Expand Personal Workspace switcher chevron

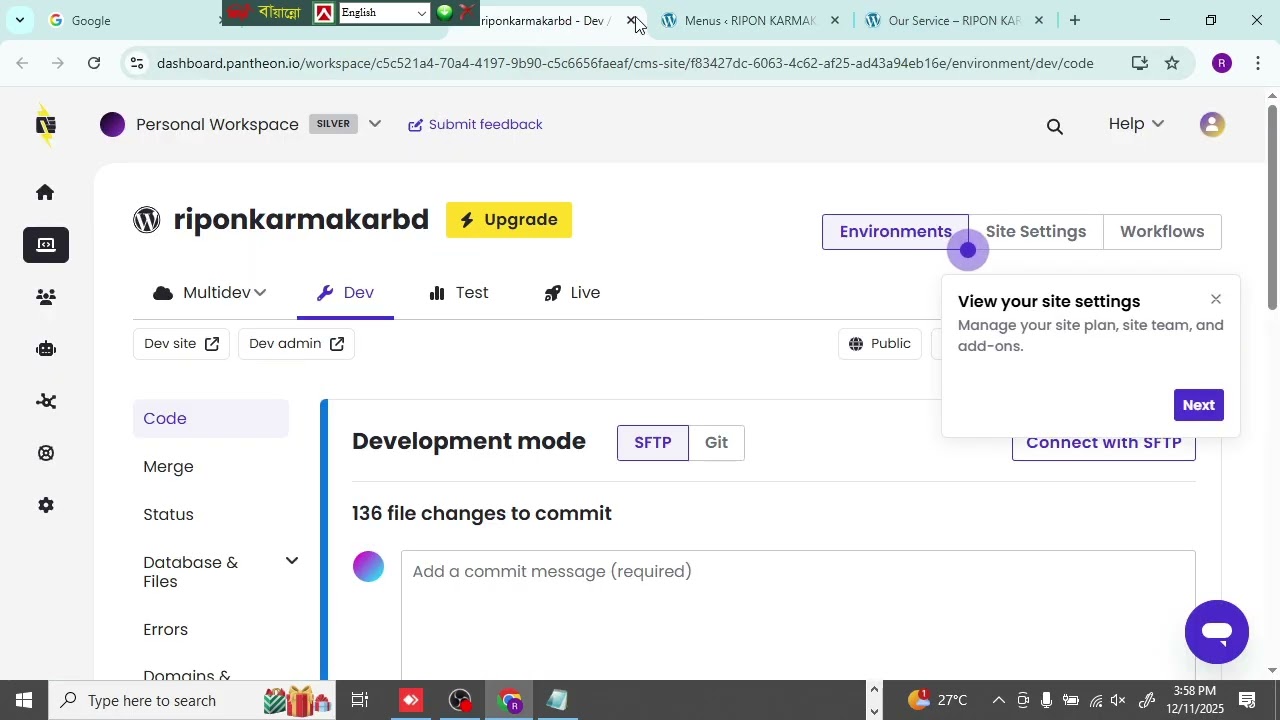click(375, 125)
